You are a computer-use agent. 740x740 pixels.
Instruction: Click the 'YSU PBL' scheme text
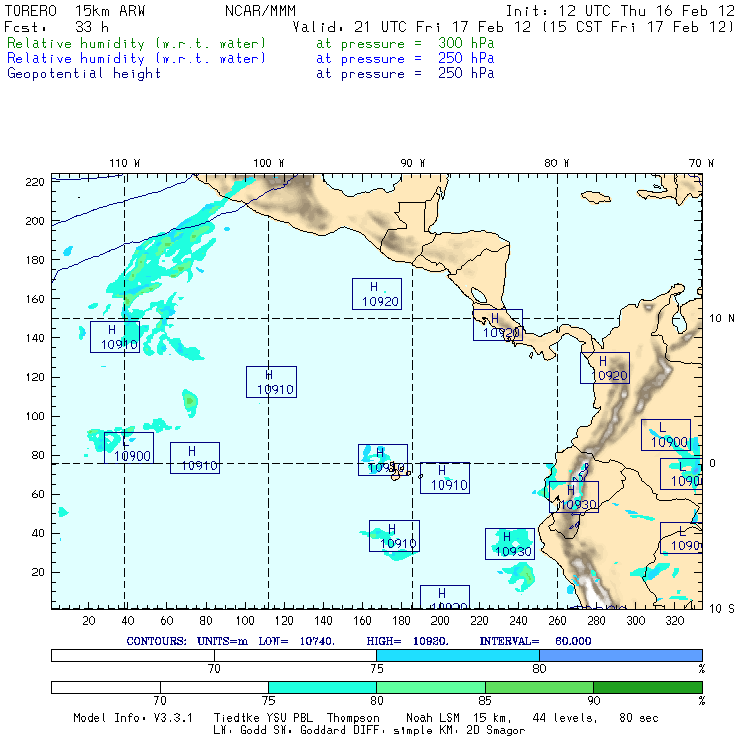290,718
